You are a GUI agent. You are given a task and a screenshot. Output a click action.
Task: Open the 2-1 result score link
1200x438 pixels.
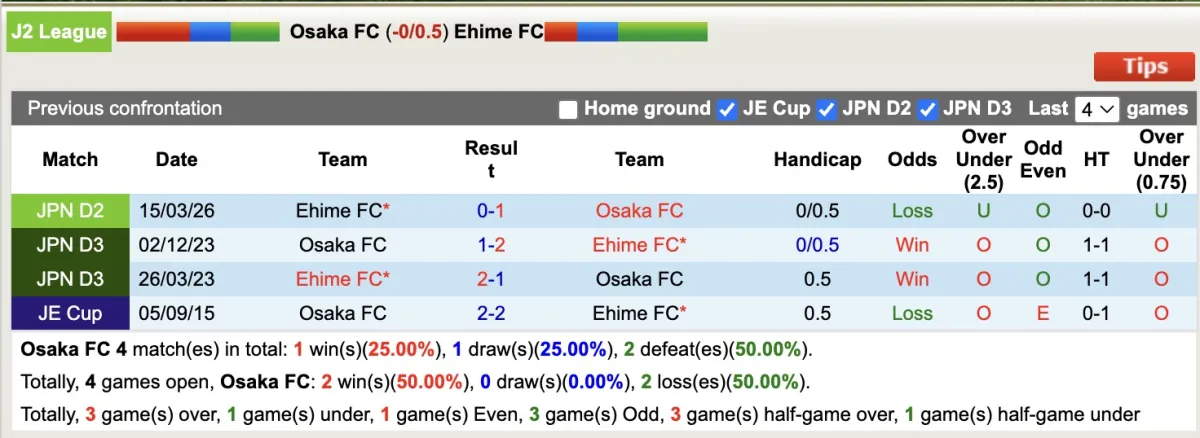[x=490, y=279]
